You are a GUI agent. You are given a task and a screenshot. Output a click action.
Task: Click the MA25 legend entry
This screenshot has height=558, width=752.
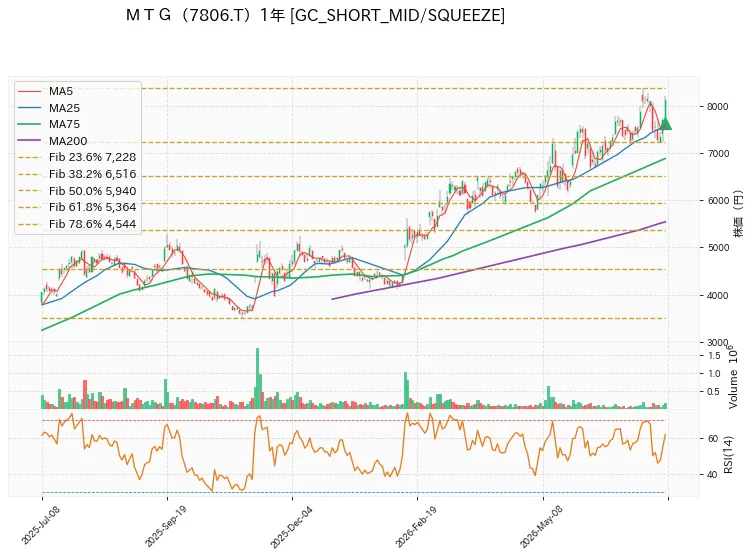coord(49,108)
